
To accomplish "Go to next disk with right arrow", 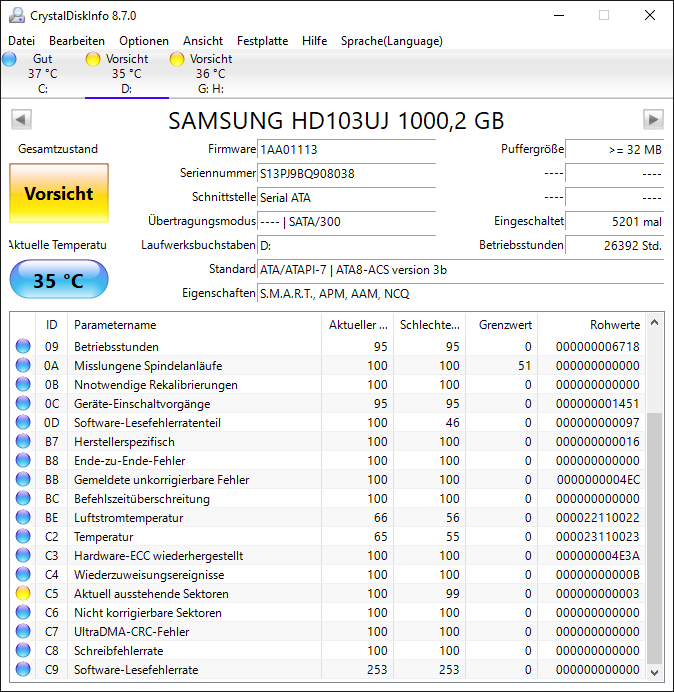I will (653, 120).
